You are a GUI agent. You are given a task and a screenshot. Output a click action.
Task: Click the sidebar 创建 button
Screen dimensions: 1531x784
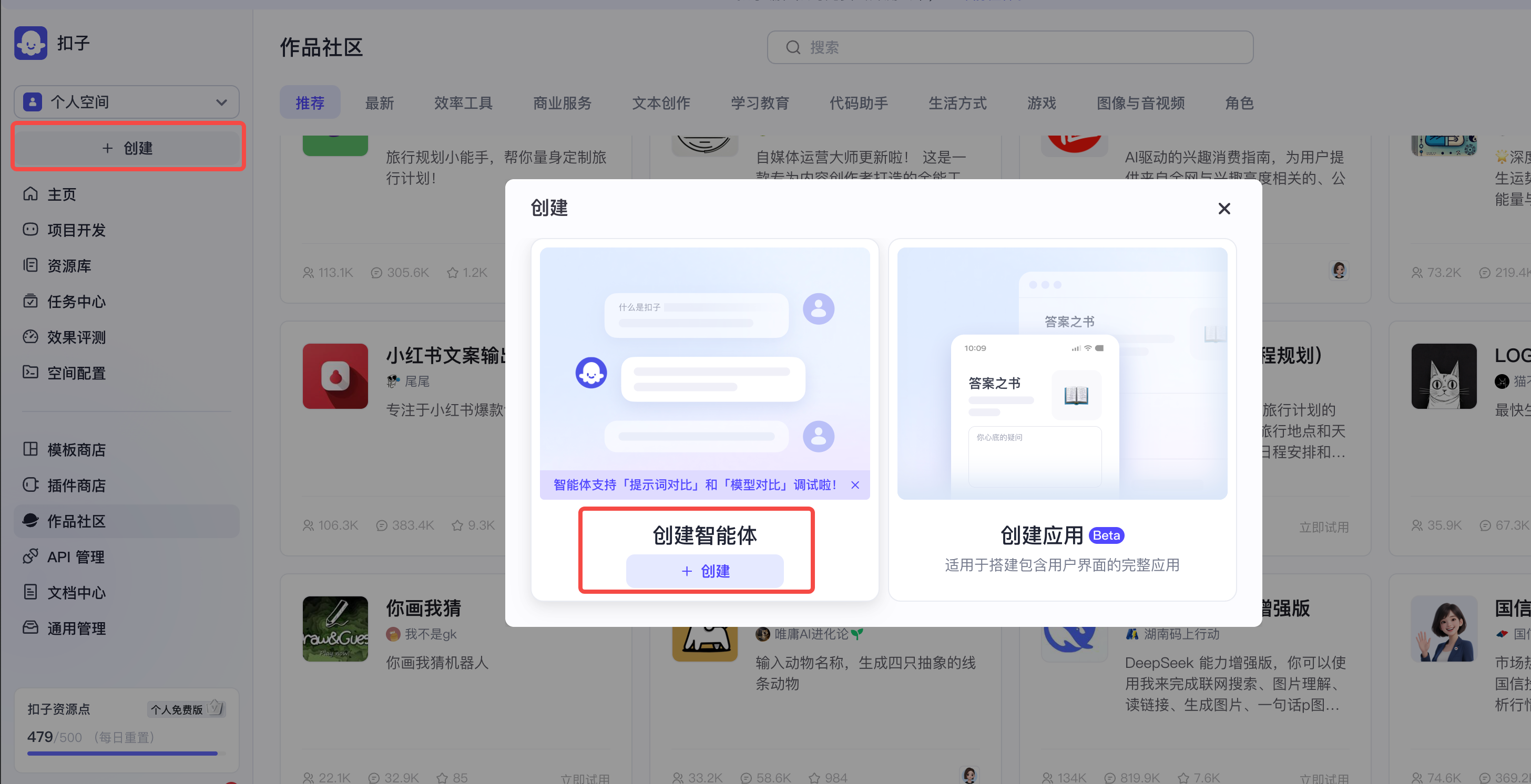127,147
